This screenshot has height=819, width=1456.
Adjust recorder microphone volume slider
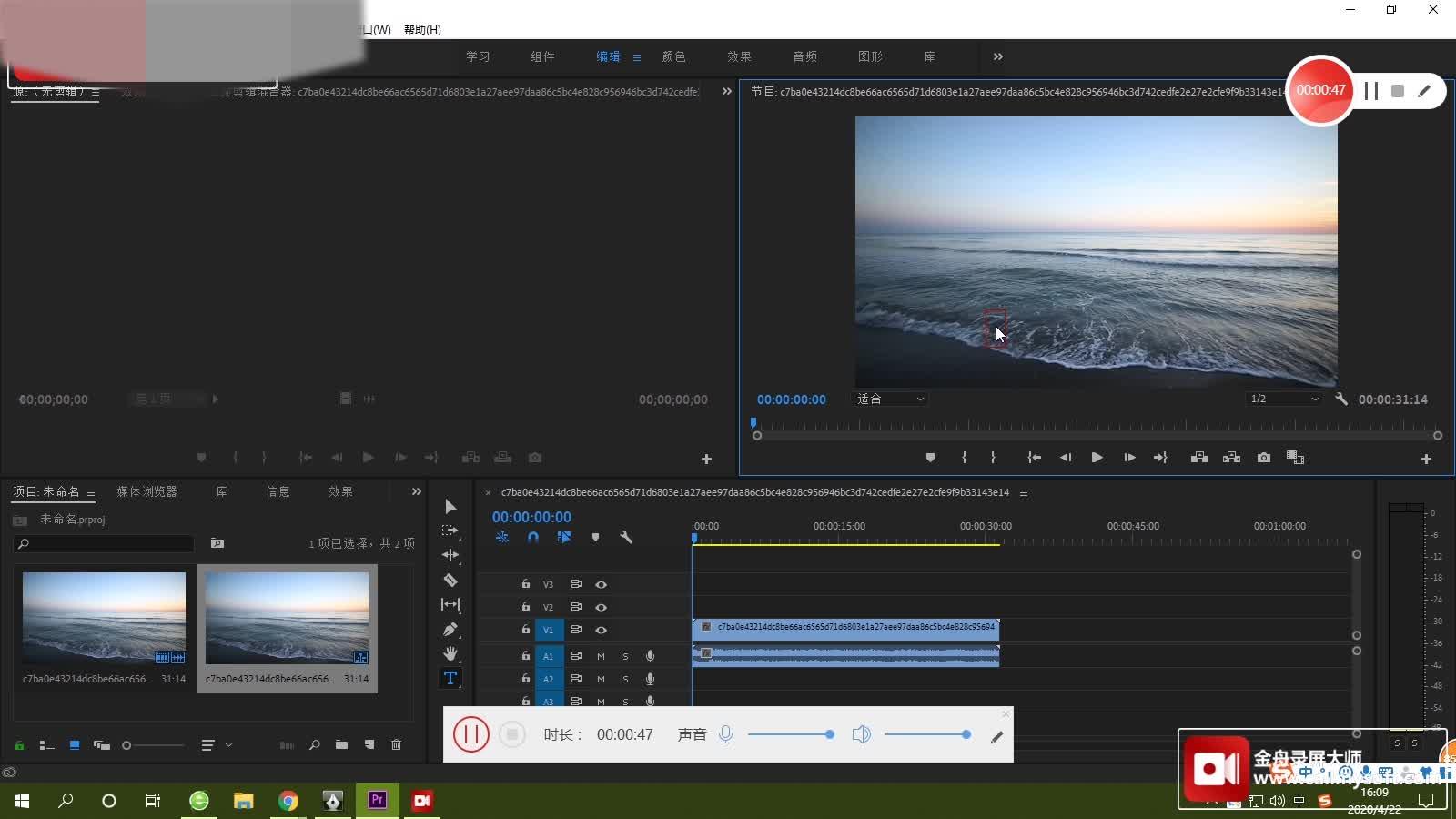click(x=790, y=734)
